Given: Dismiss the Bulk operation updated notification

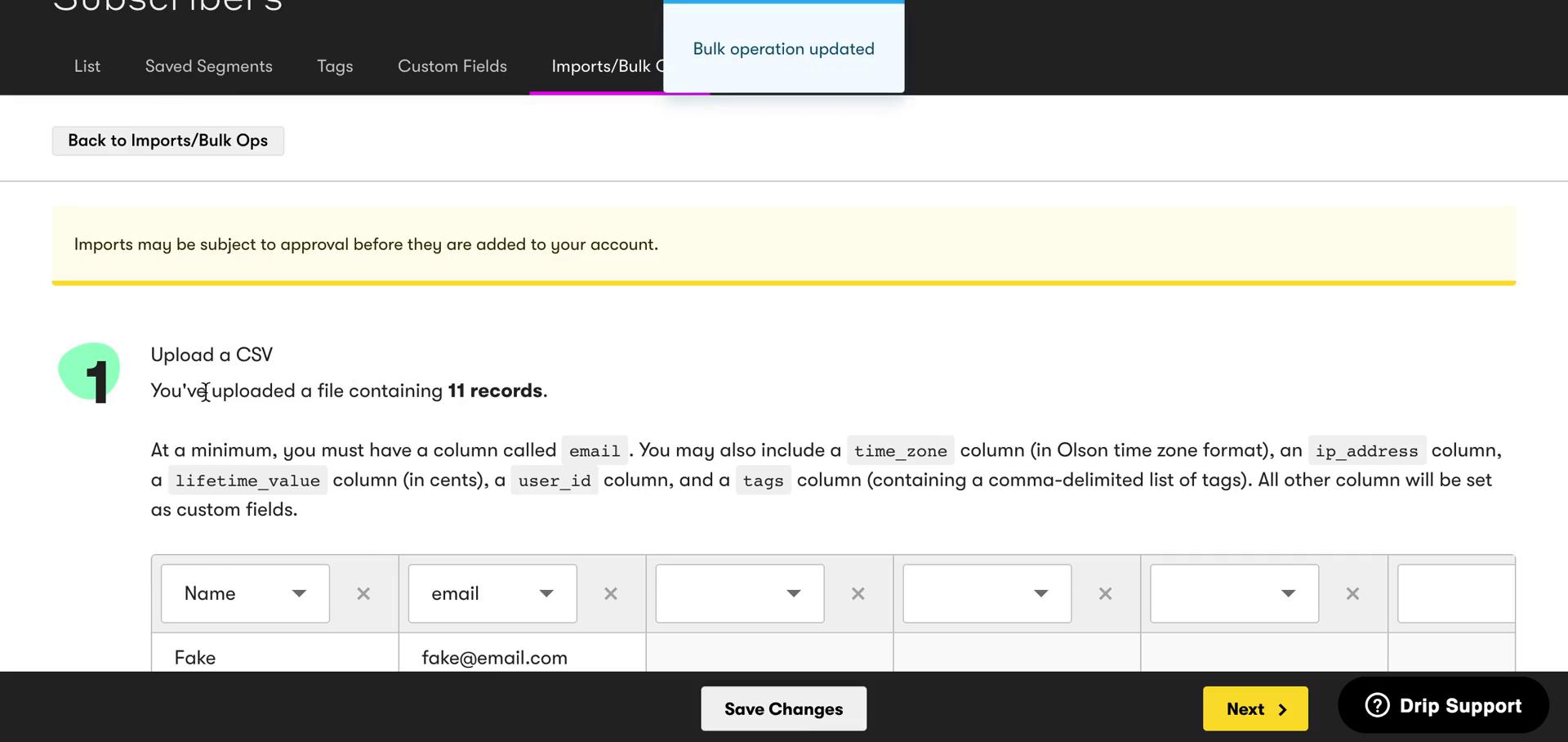Looking at the screenshot, I should [784, 47].
